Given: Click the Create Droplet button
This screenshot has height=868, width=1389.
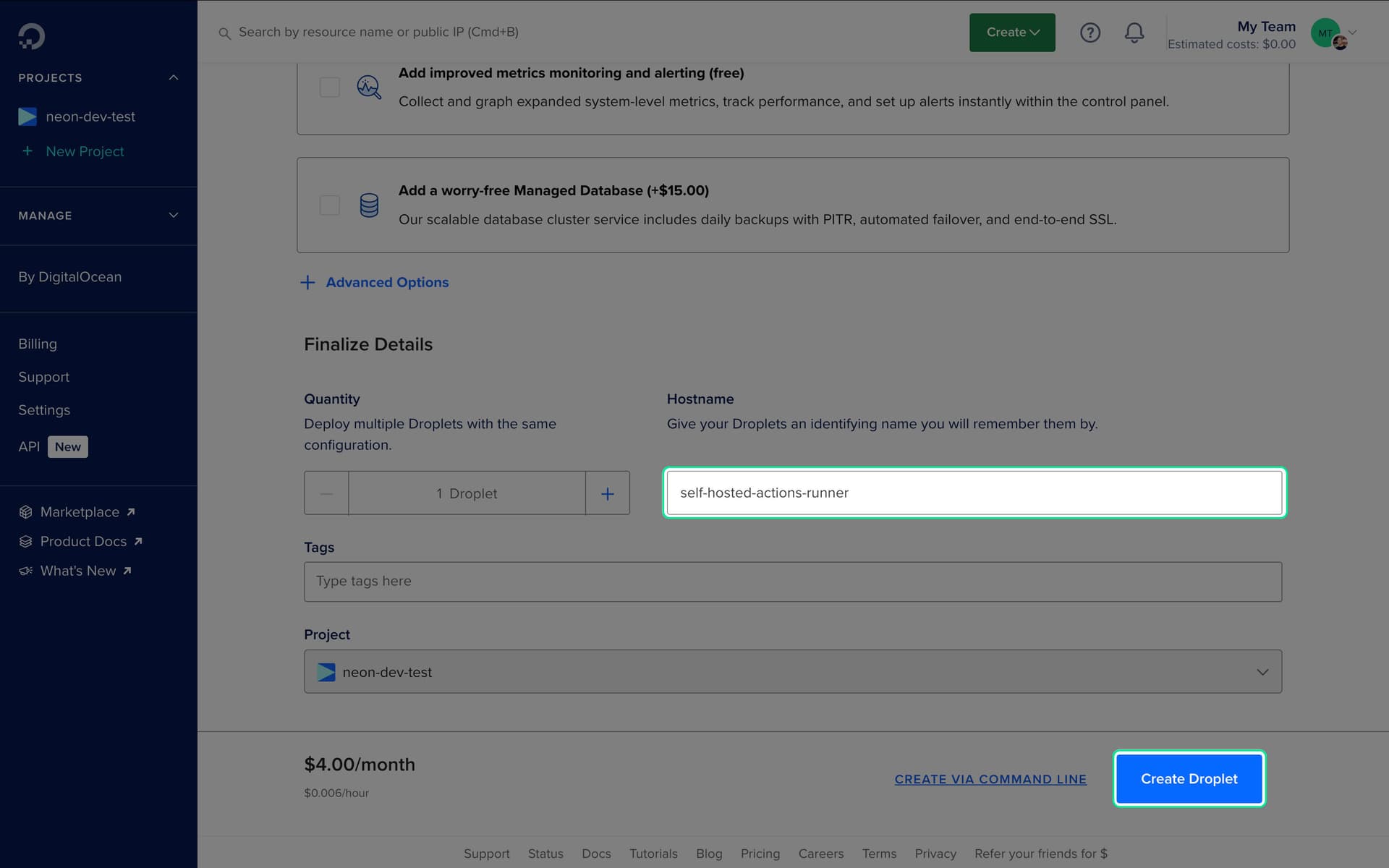Looking at the screenshot, I should pos(1189,778).
